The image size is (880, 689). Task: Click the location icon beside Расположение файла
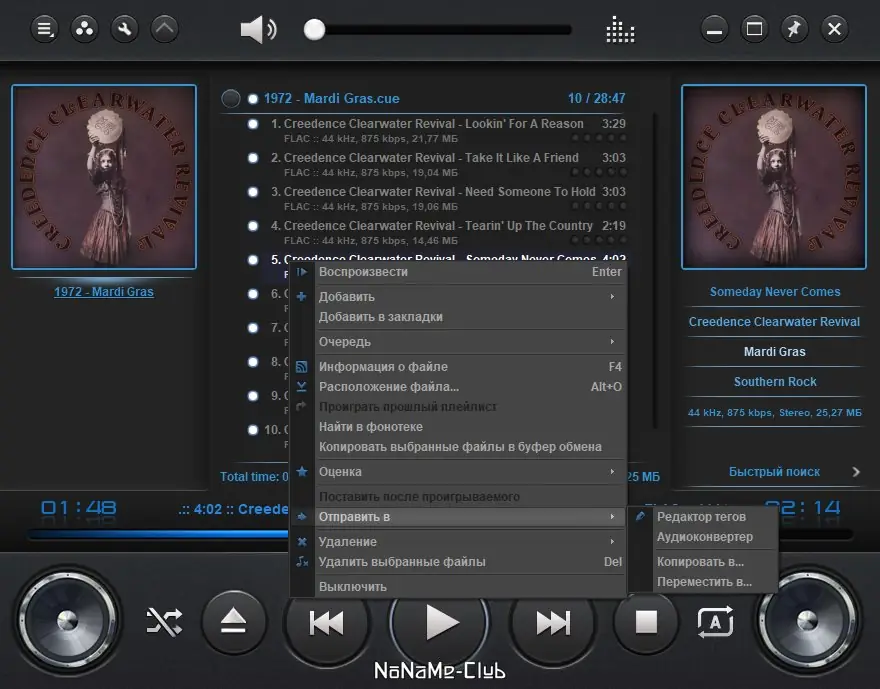coord(302,387)
